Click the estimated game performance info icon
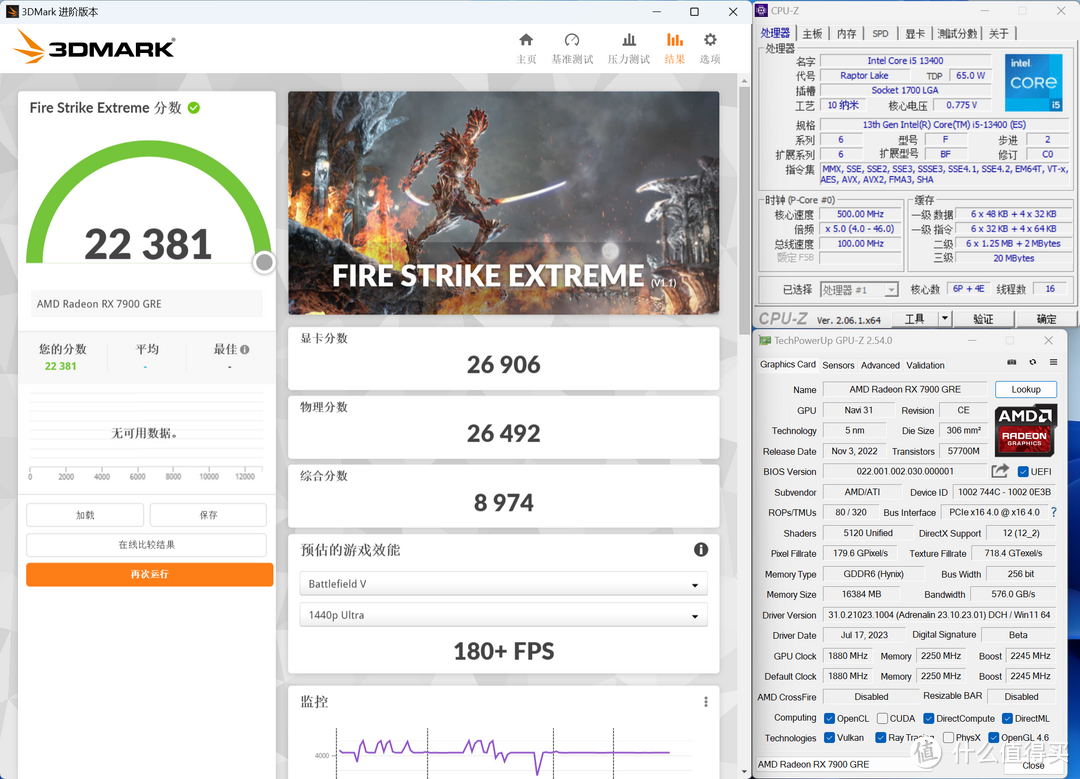Viewport: 1080px width, 779px height. [700, 550]
